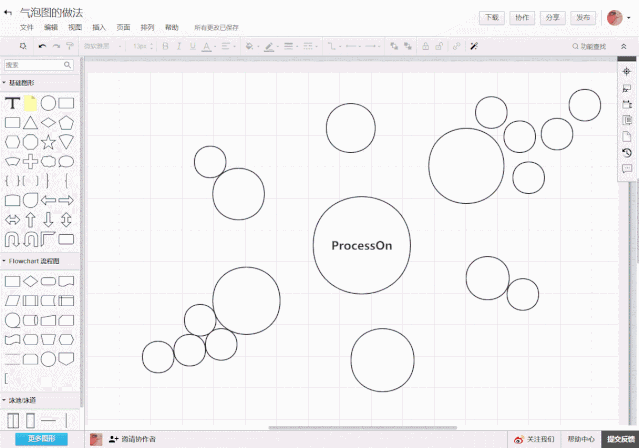Screen dimensions: 639x448
Task: Open the navigator target icon on right
Action: (x=626, y=72)
